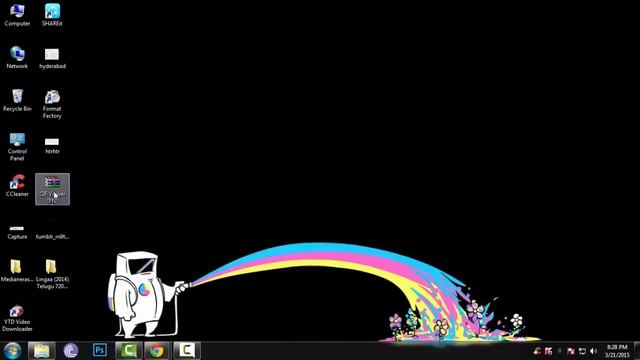Open the green Camtasia taskbar button
Screen dimensions: 640x360
pos(129,351)
